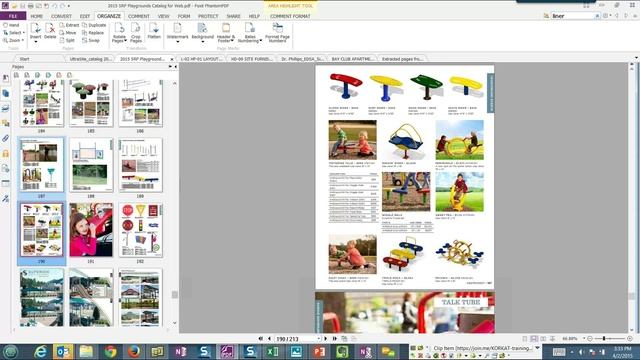This screenshot has height=360, width=640.
Task: Open Excel from the taskbar
Action: [x=273, y=351]
